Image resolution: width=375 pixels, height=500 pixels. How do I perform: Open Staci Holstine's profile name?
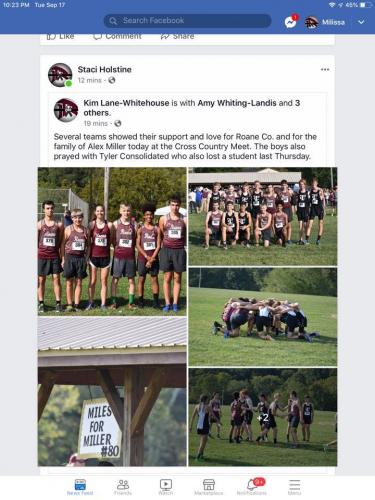click(105, 69)
